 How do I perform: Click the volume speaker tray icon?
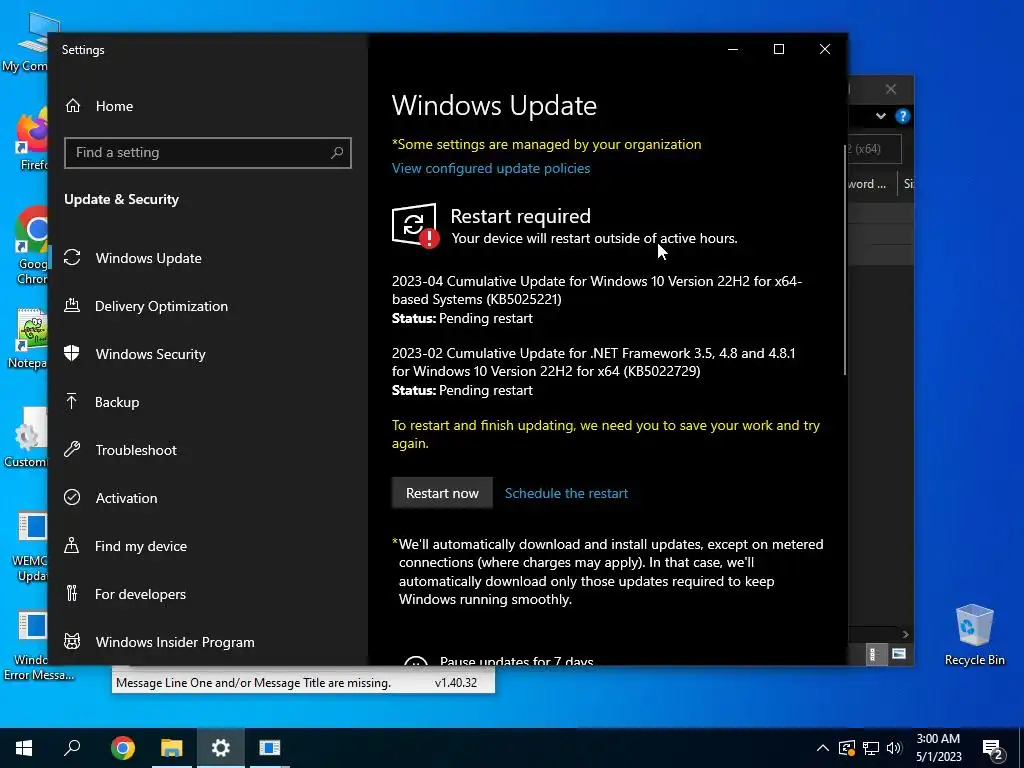pos(895,748)
